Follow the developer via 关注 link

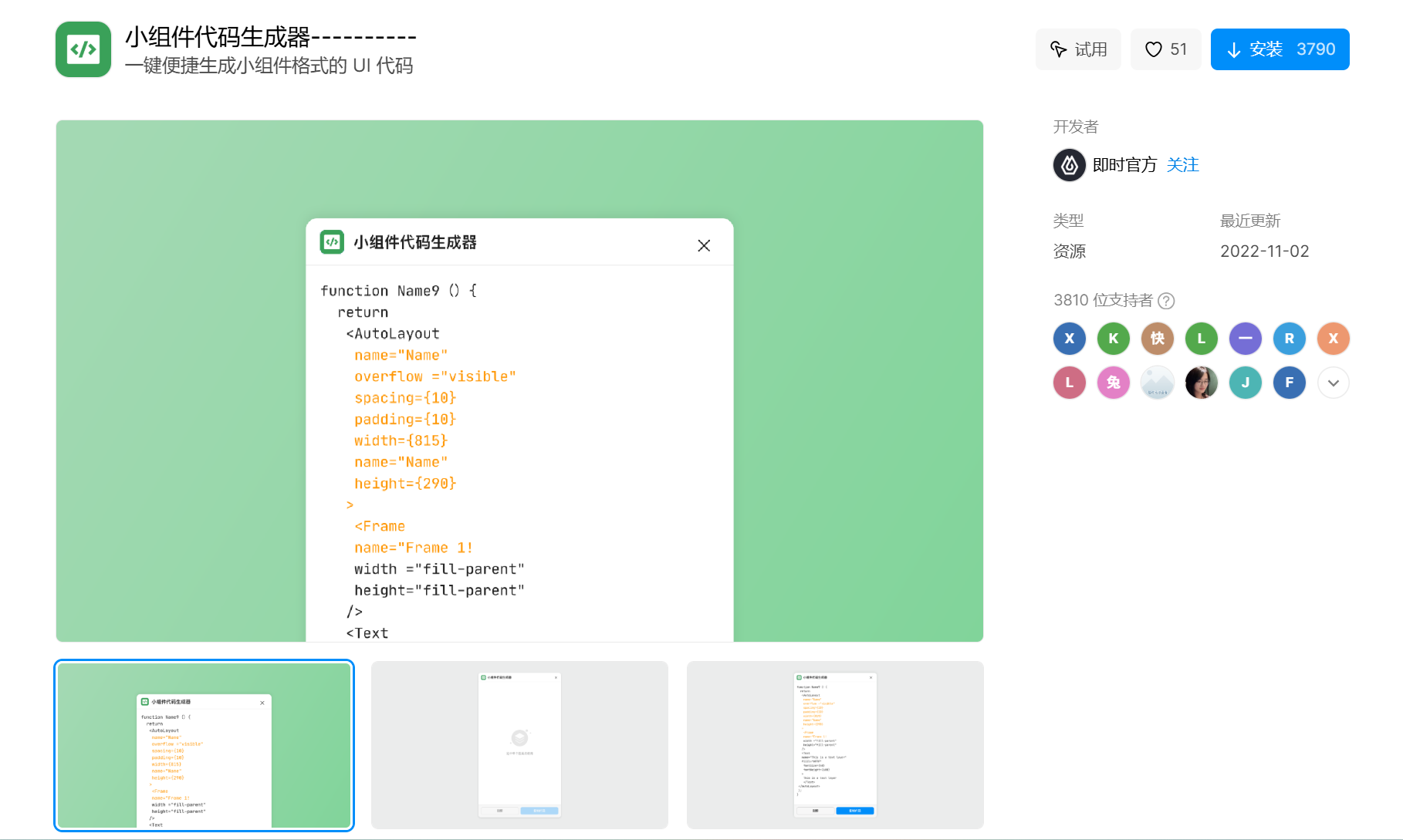pos(1182,165)
